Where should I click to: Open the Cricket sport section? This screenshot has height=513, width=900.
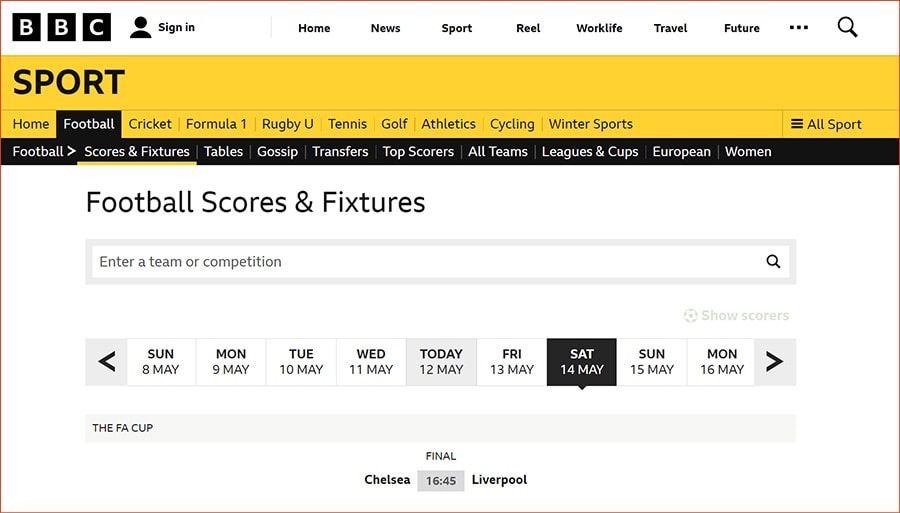tap(150, 124)
